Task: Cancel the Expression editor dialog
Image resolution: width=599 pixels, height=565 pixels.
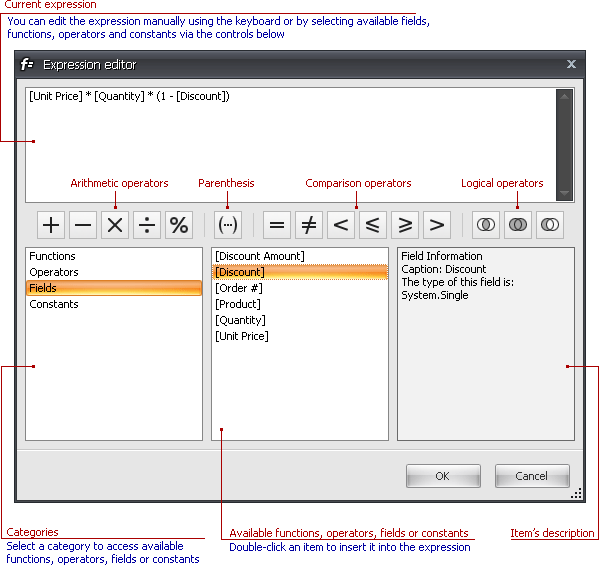Action: 532,476
